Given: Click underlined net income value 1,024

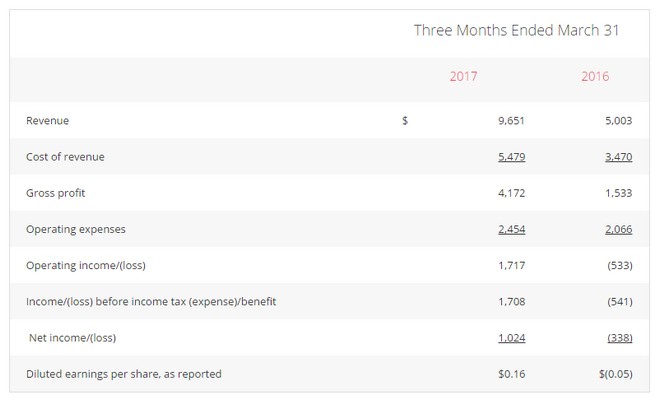Looking at the screenshot, I should tap(511, 338).
